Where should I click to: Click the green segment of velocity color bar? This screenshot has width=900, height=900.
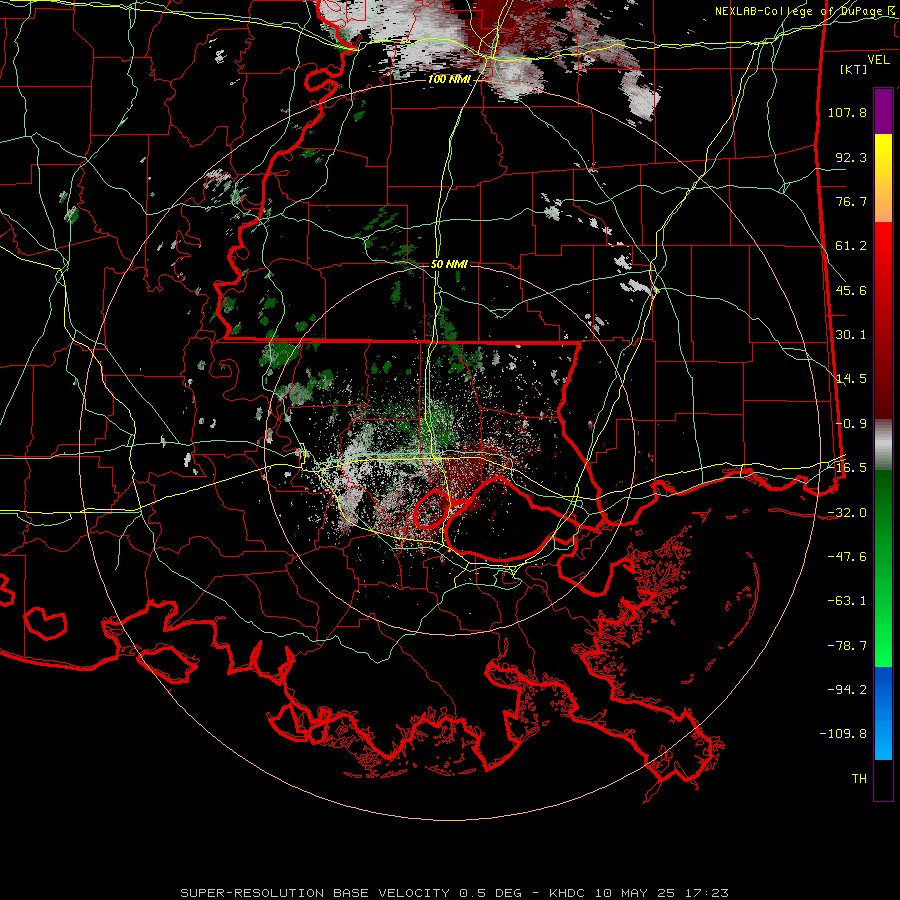883,568
